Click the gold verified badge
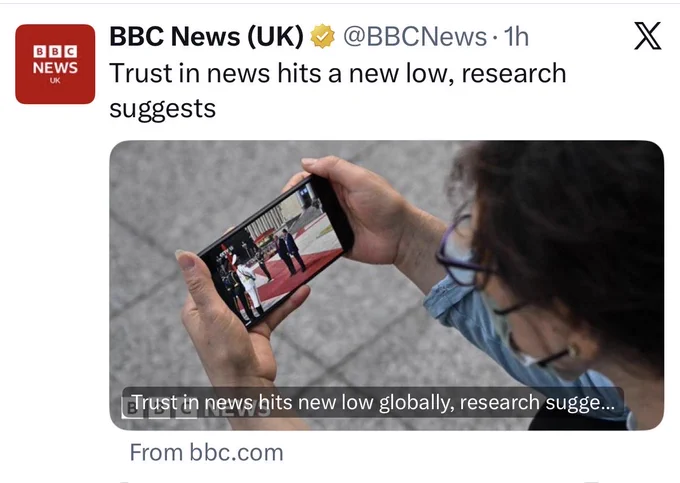The image size is (680, 483). [x=322, y=36]
